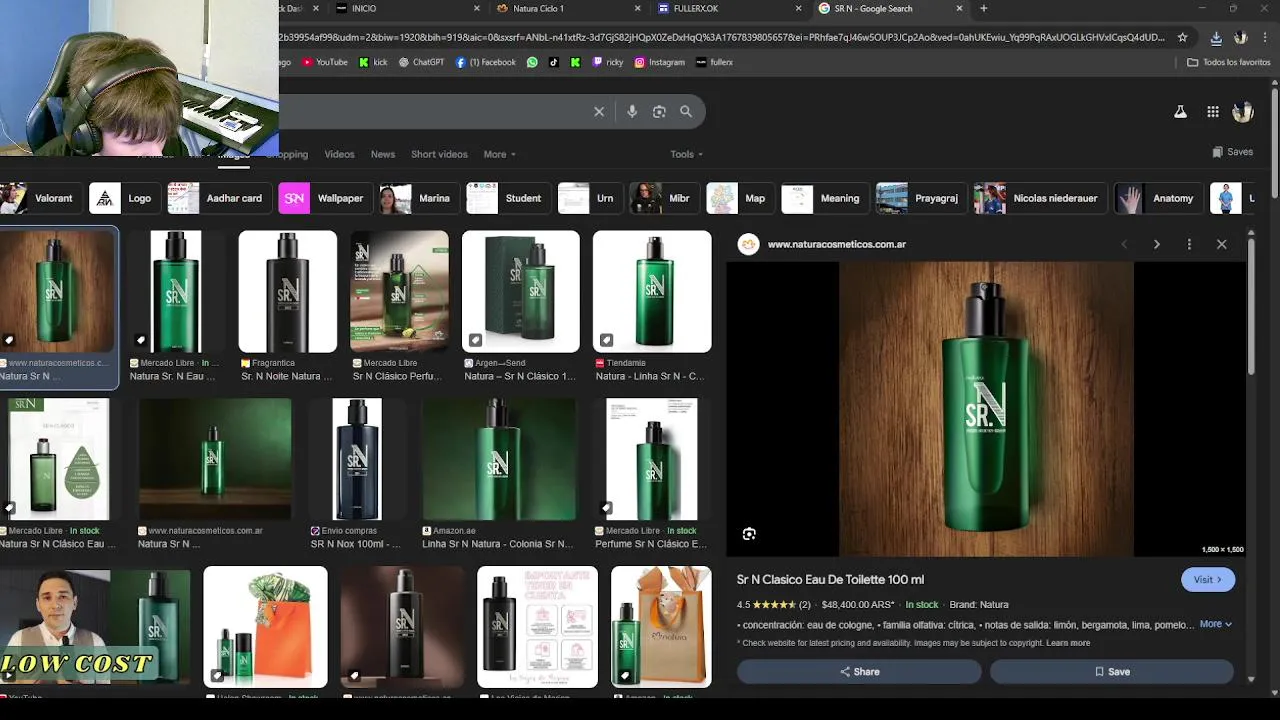Expand product details with More chevron
Viewport: 1280px width, 720px height.
point(1215,624)
